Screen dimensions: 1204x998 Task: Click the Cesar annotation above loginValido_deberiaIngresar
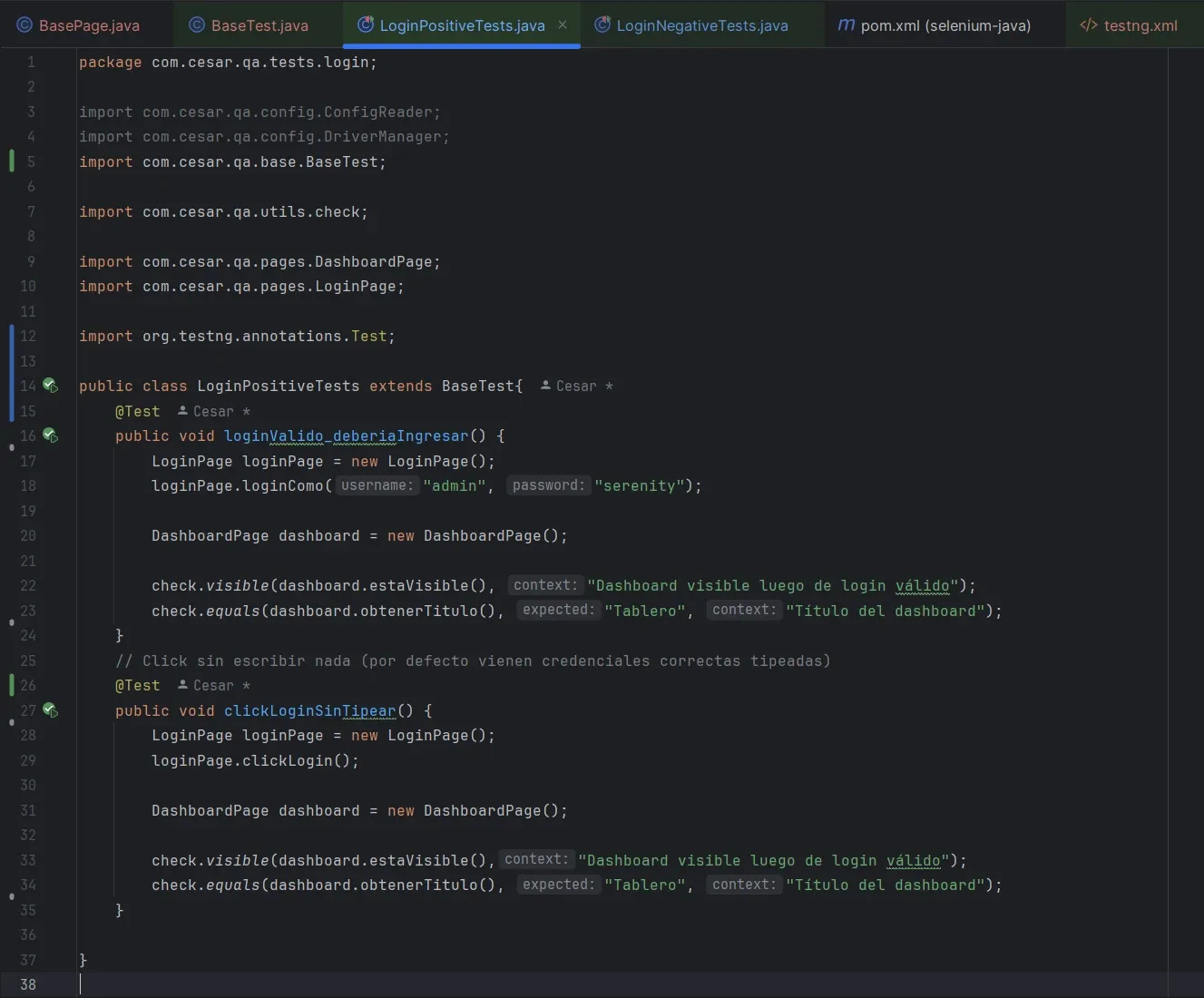(213, 411)
